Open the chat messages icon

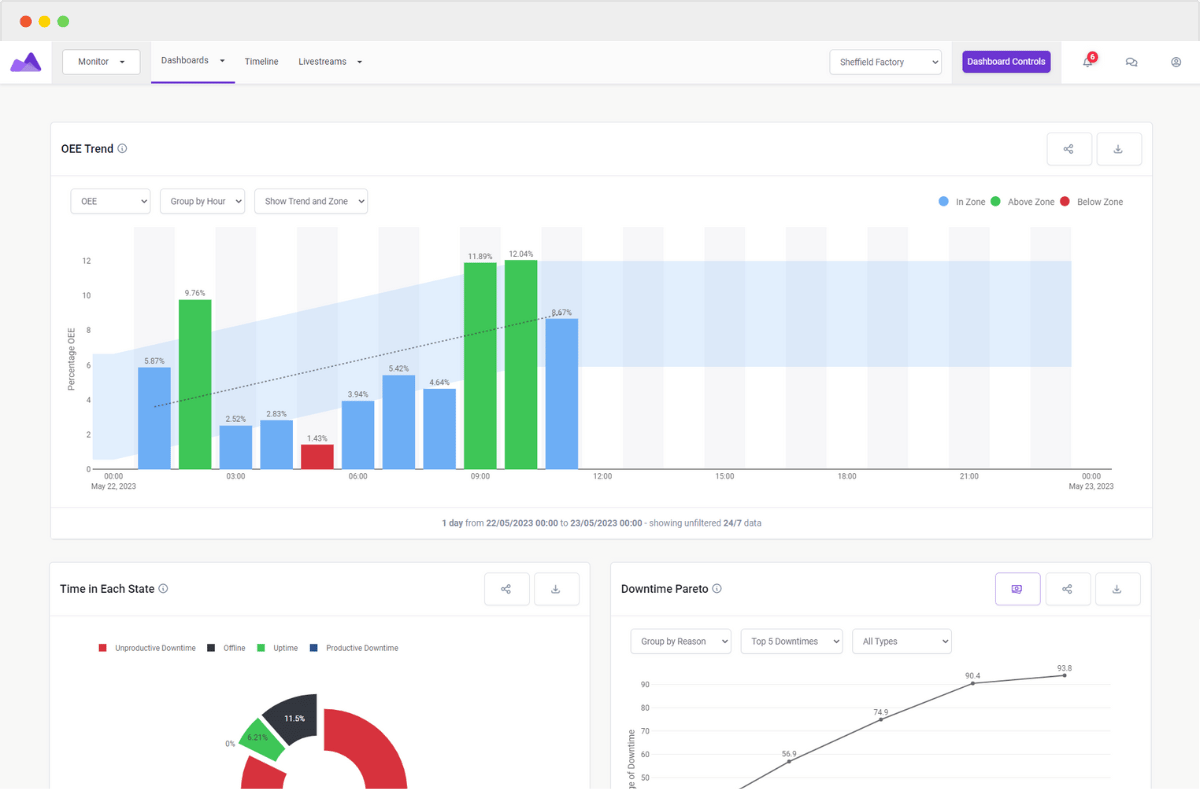pyautogui.click(x=1131, y=62)
